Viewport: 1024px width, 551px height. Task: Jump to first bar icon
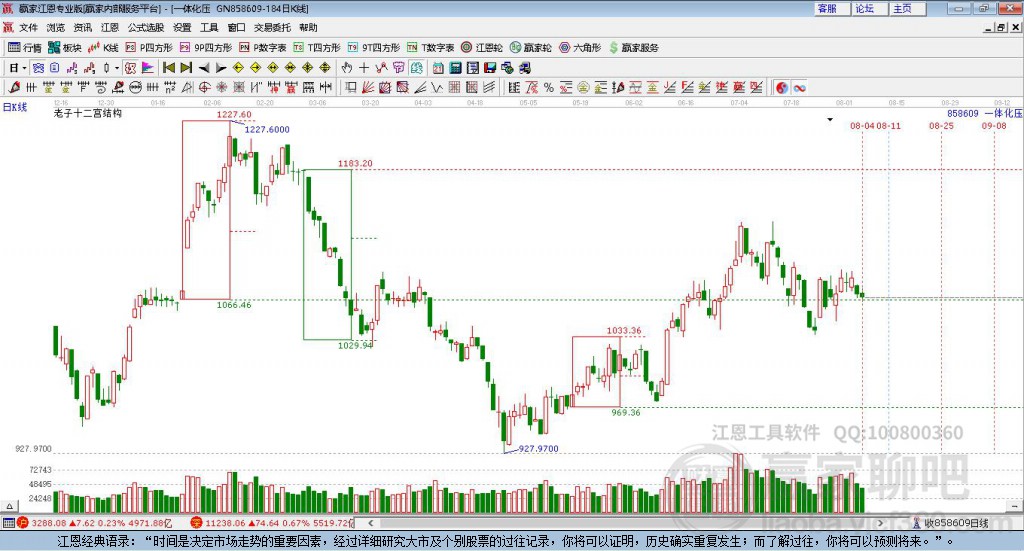169,67
